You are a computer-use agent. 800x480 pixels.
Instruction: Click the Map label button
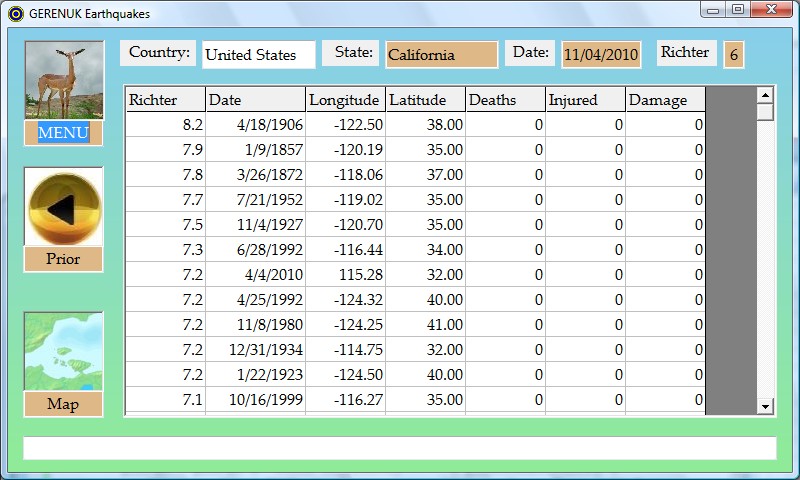click(x=63, y=404)
